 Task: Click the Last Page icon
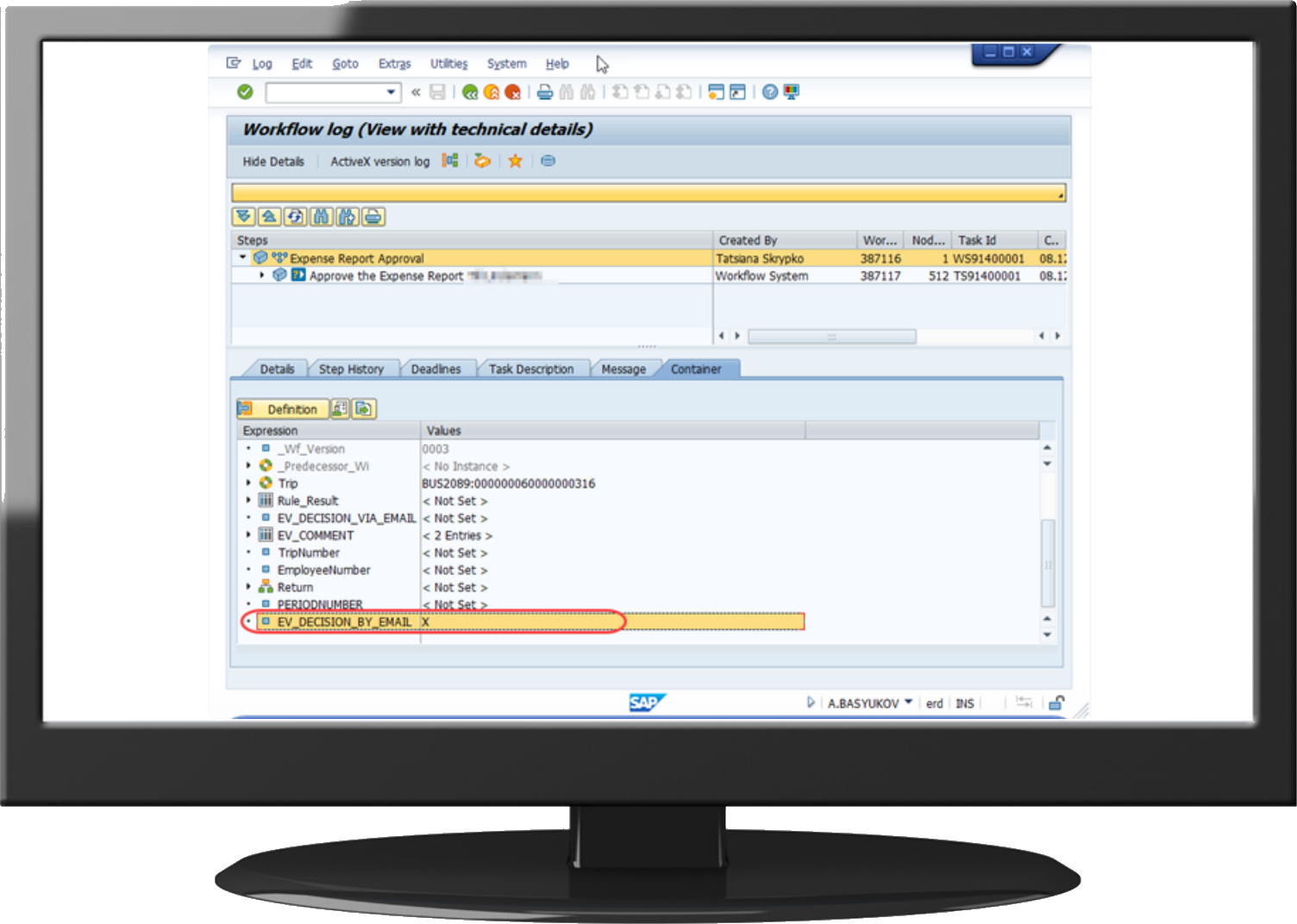pyautogui.click(x=684, y=91)
